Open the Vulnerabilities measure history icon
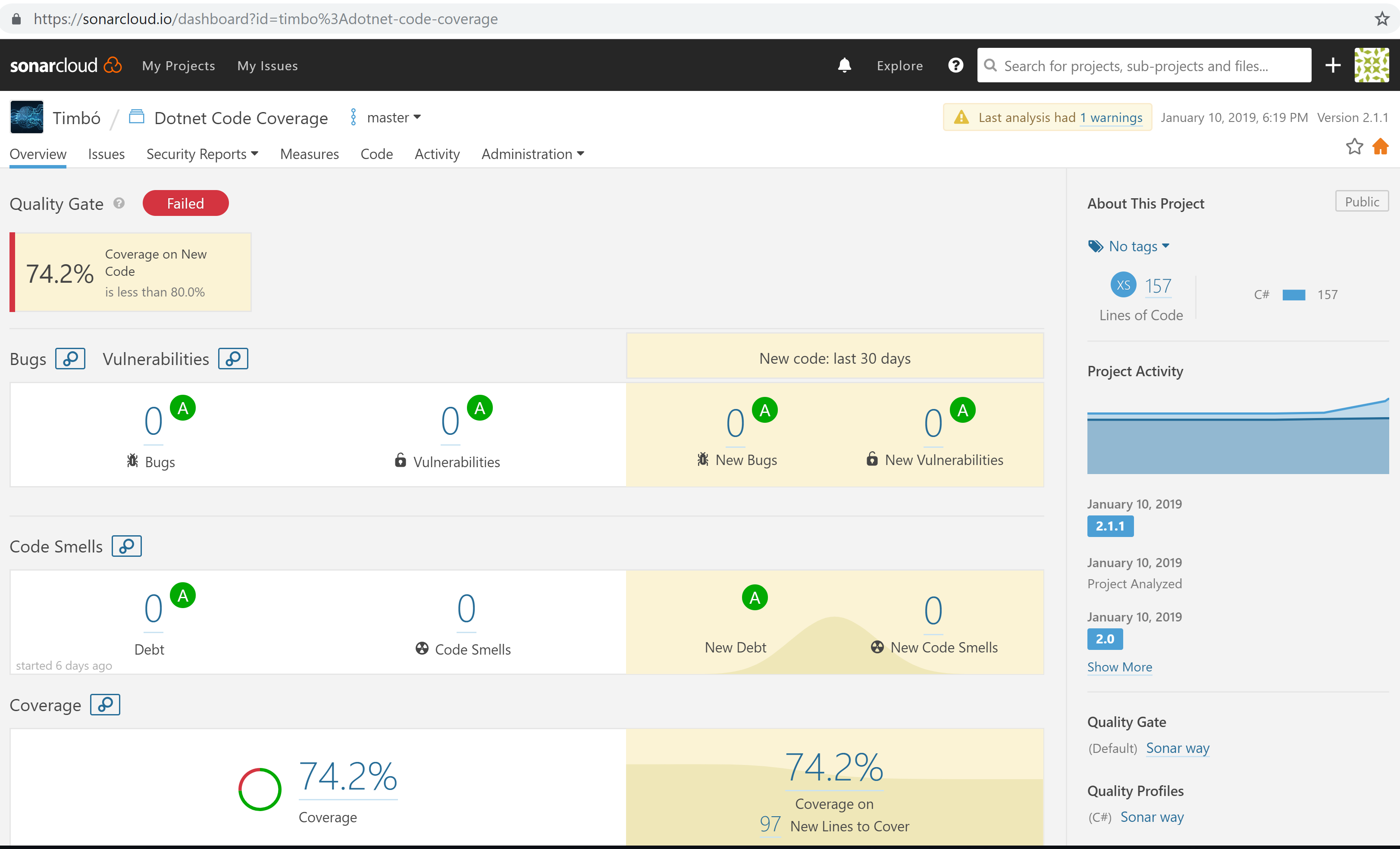 pyautogui.click(x=233, y=359)
